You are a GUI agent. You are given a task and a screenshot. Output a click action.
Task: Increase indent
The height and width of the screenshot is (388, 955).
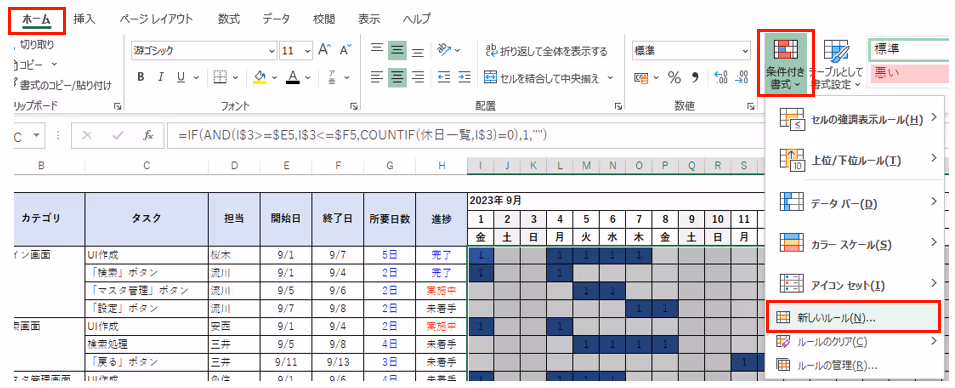[x=465, y=77]
